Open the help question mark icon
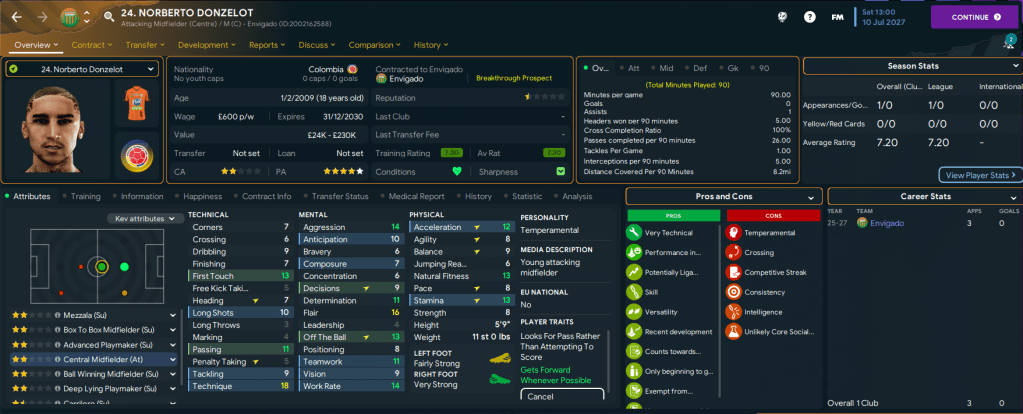 pos(809,17)
